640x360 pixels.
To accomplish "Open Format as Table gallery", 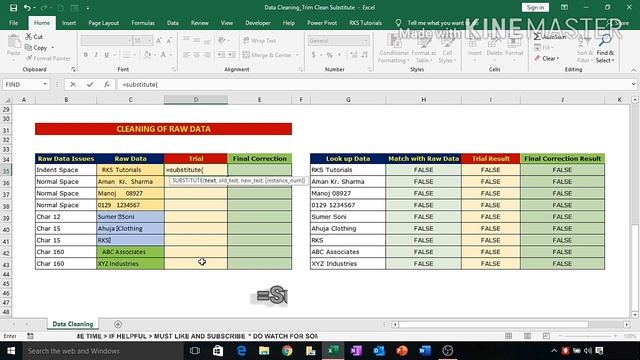I will pyautogui.click(x=424, y=48).
